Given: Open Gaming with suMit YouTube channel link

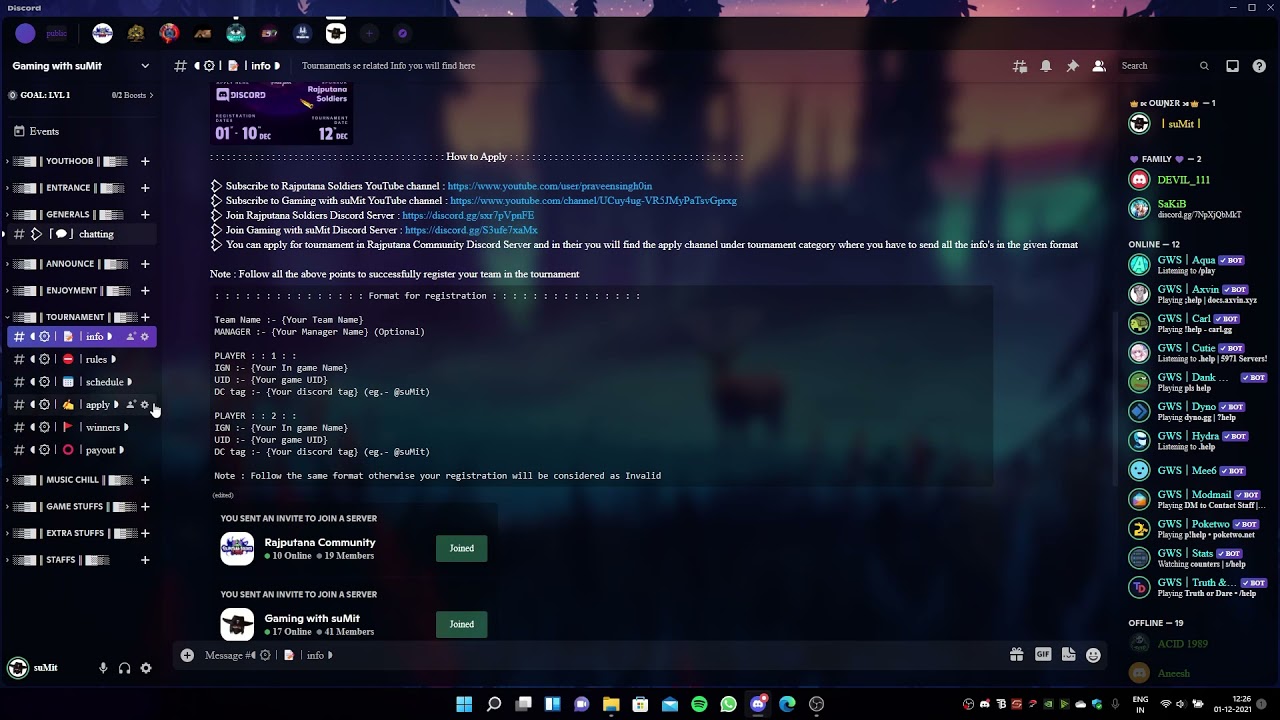Looking at the screenshot, I should 593,201.
